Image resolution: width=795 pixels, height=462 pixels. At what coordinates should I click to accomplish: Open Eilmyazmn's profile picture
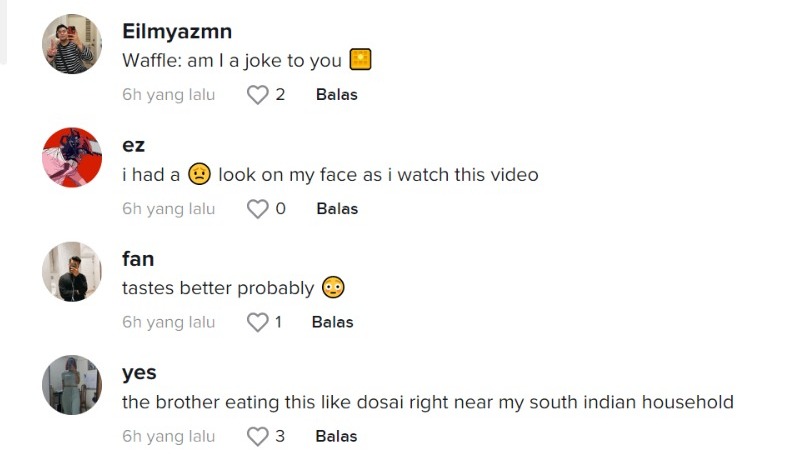(x=72, y=44)
